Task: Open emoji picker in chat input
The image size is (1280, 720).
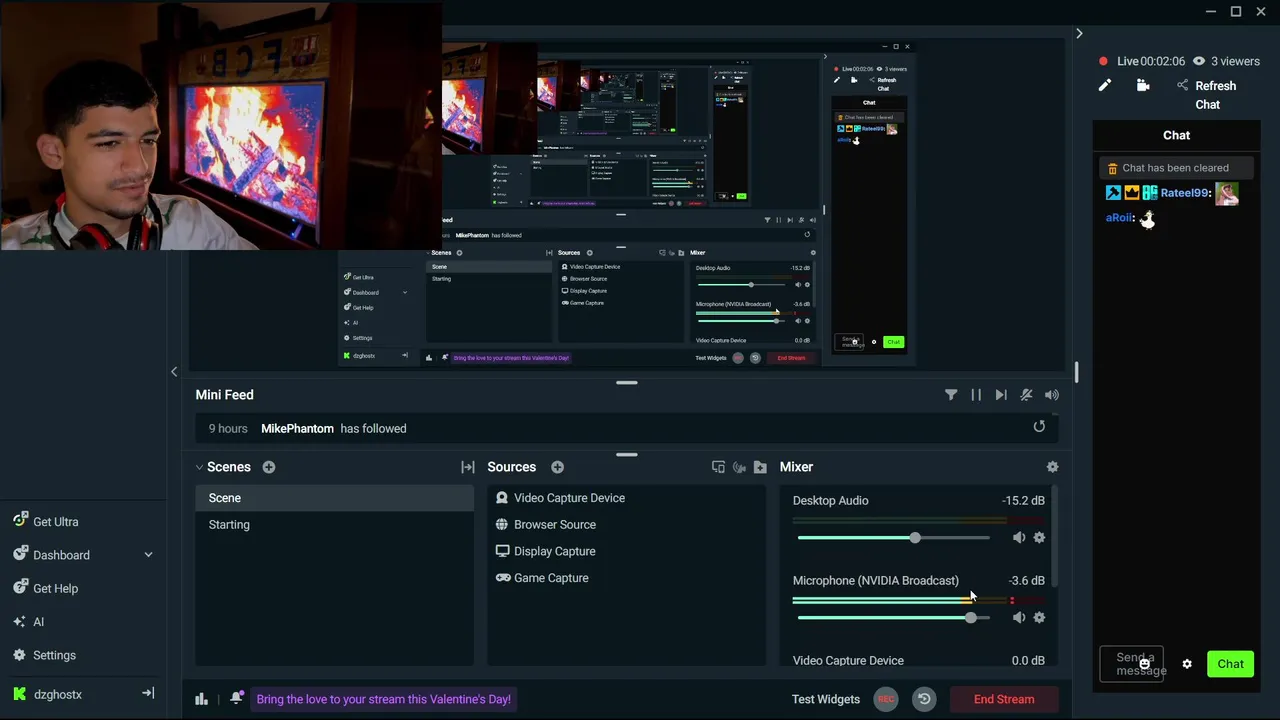Action: (1145, 664)
